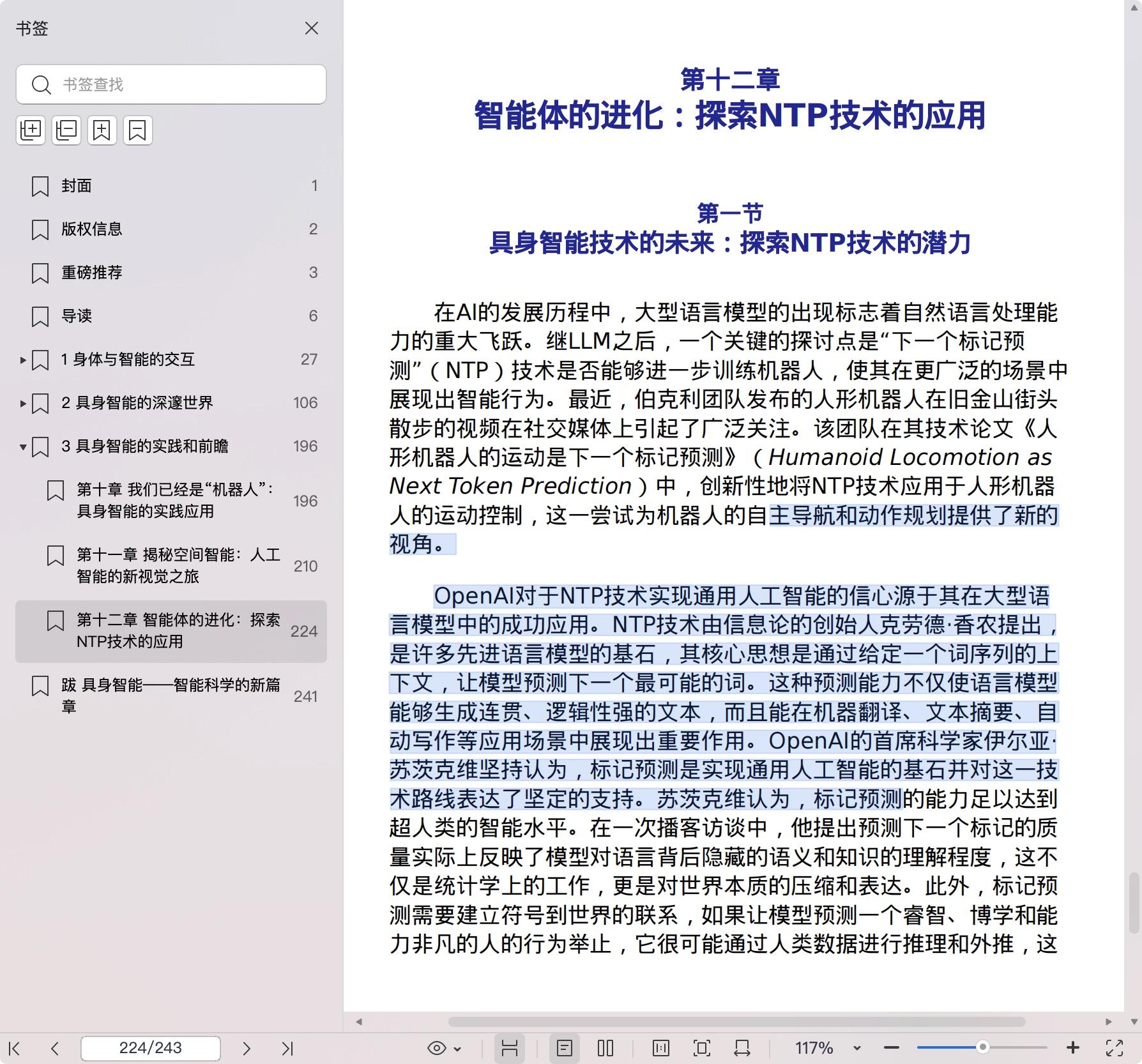This screenshot has width=1142, height=1064.
Task: Open bookmark 跋 具身智能——智能科学的新篇章
Action: (x=171, y=696)
